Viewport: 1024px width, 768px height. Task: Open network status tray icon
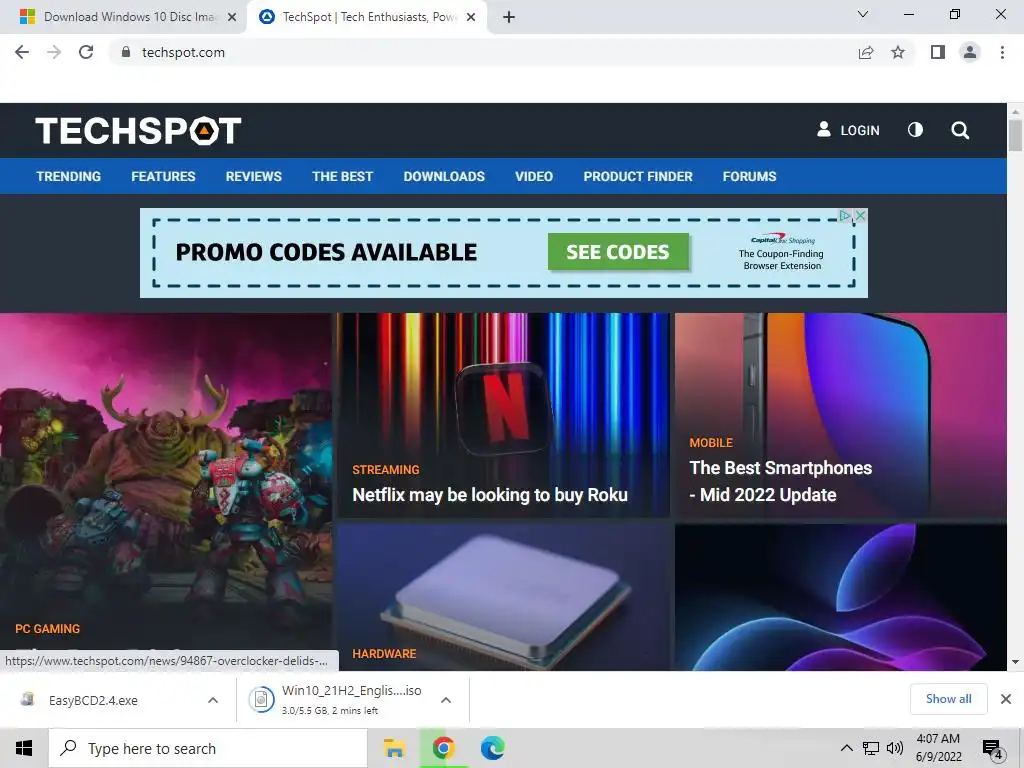click(x=871, y=748)
